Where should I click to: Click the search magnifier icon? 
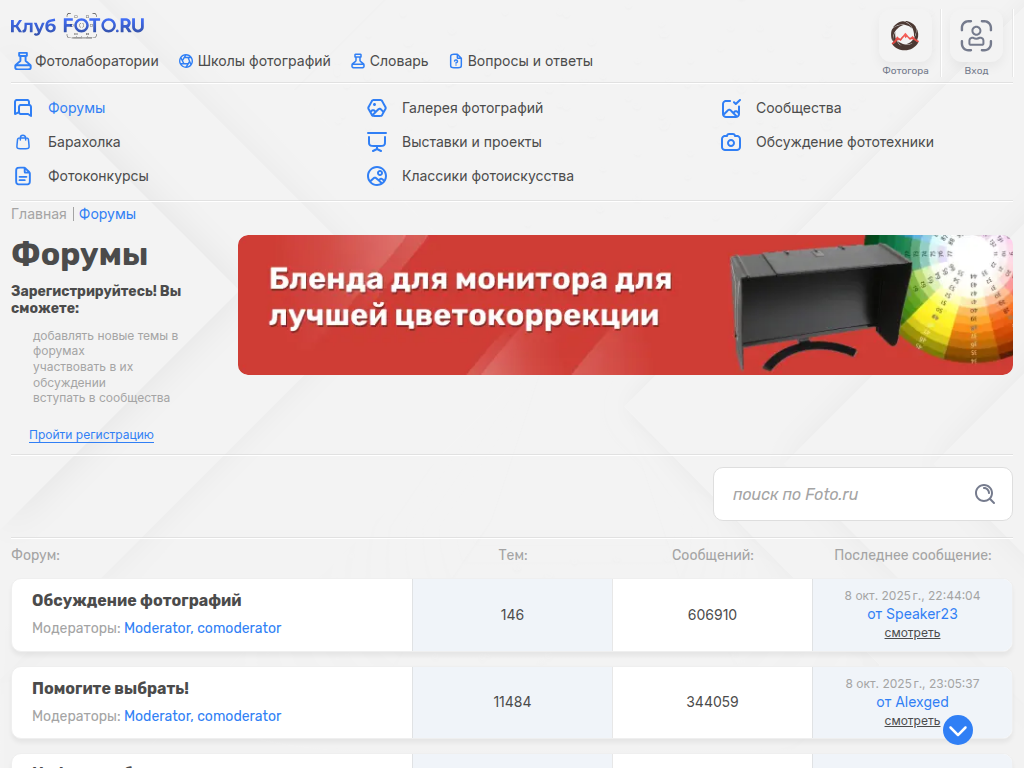984,494
